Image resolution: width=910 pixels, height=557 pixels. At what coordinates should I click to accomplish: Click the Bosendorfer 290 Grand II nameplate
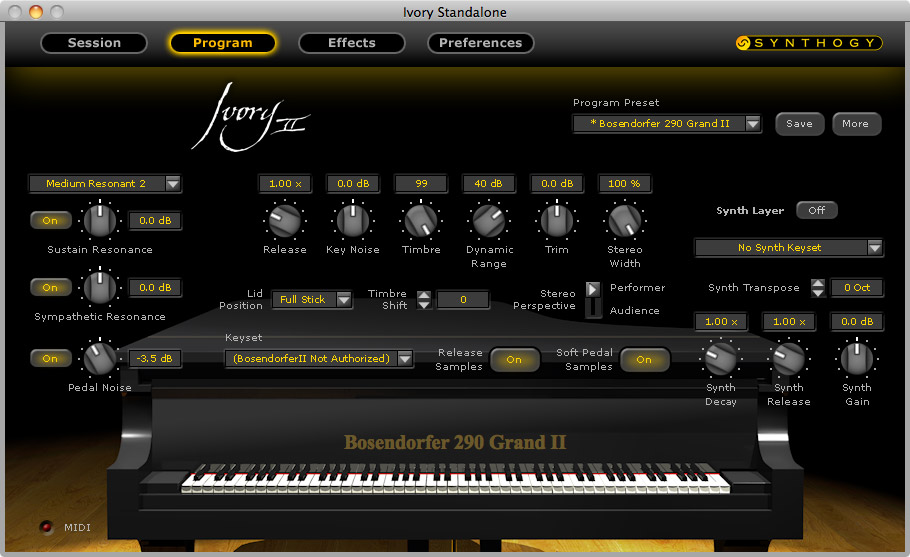tap(455, 443)
